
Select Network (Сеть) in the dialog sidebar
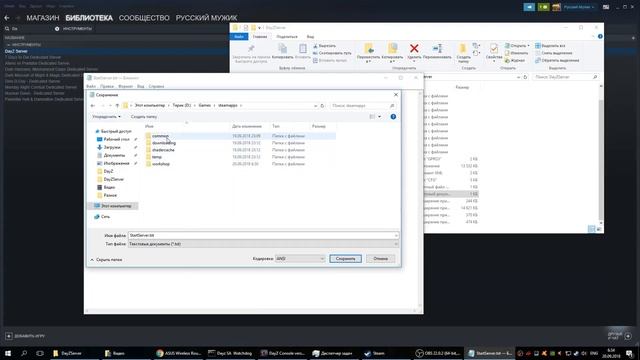tap(105, 217)
